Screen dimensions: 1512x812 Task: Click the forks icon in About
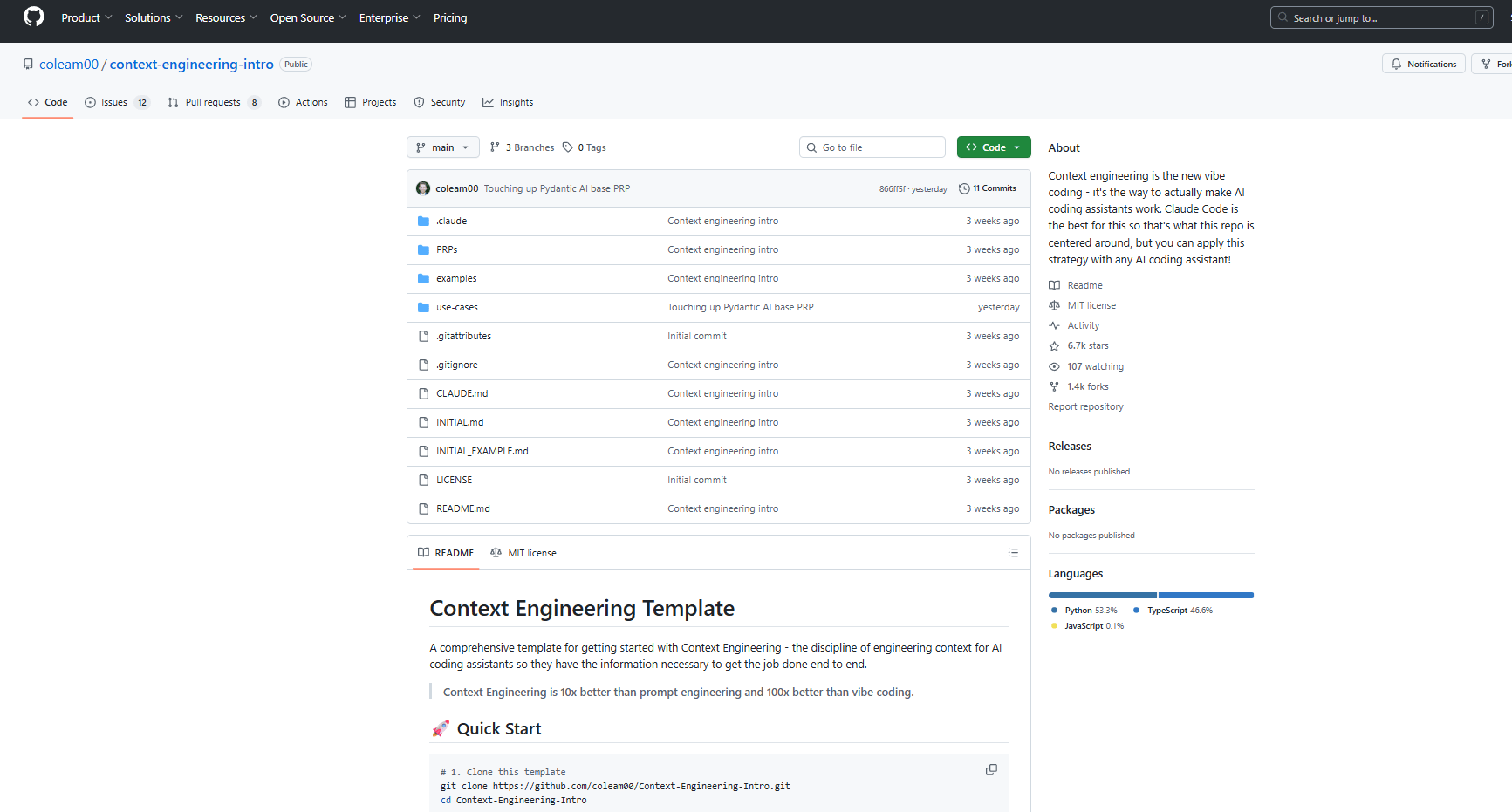[x=1054, y=386]
